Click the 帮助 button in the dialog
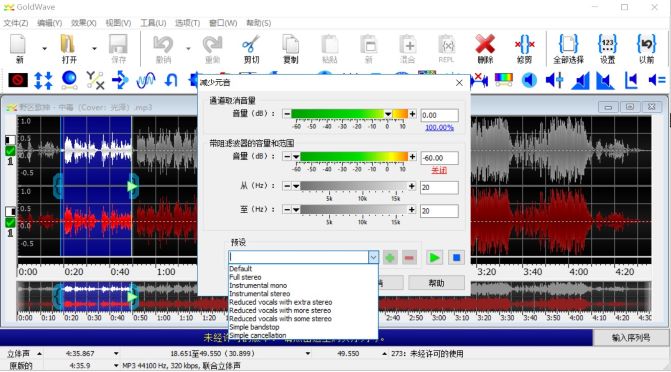The height and width of the screenshot is (372, 671). (436, 283)
